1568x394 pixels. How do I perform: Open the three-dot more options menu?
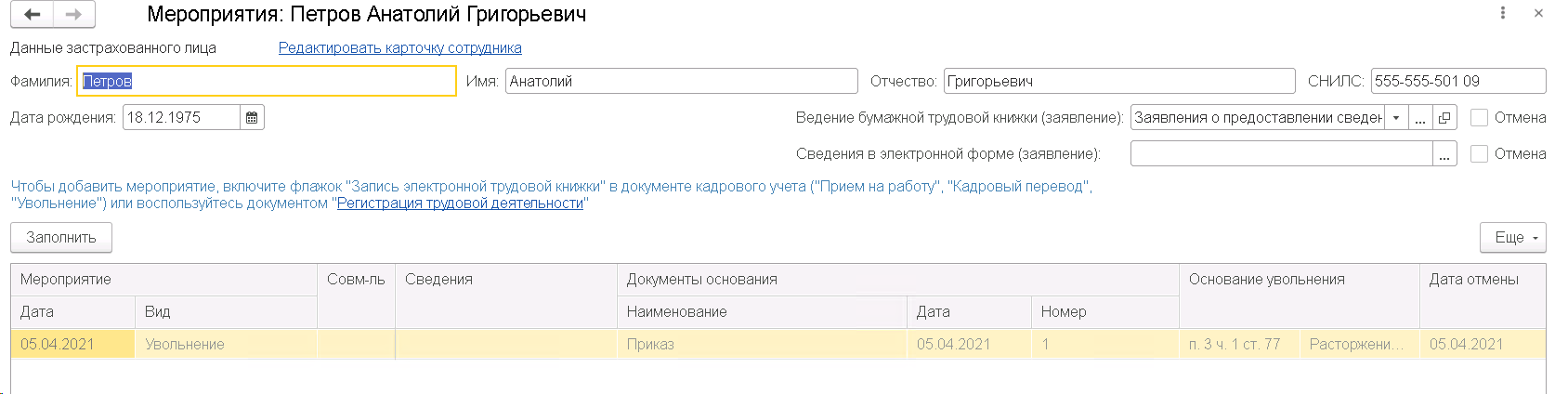pos(1503,13)
